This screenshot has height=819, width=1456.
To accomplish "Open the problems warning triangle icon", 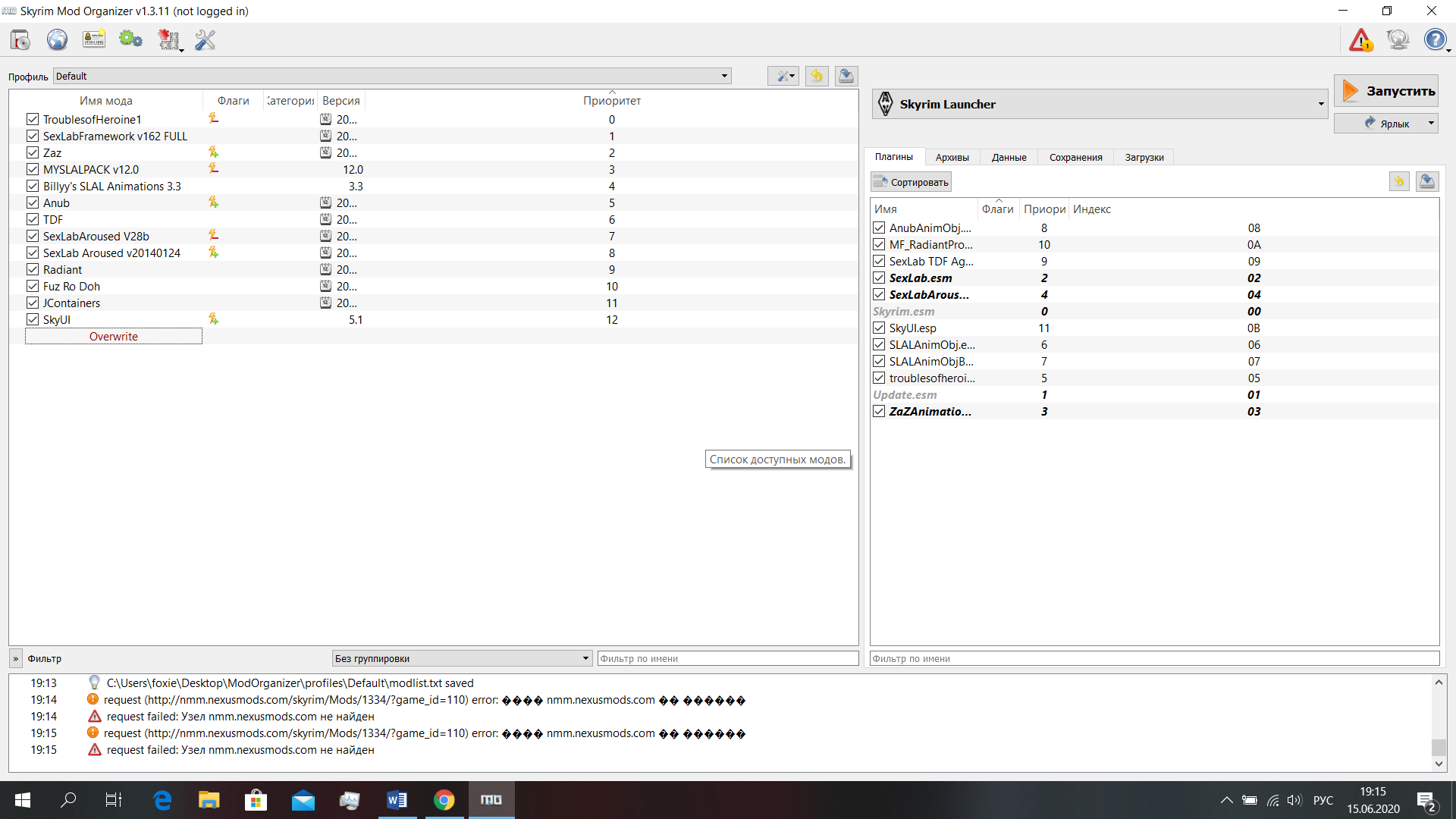I will [1360, 39].
